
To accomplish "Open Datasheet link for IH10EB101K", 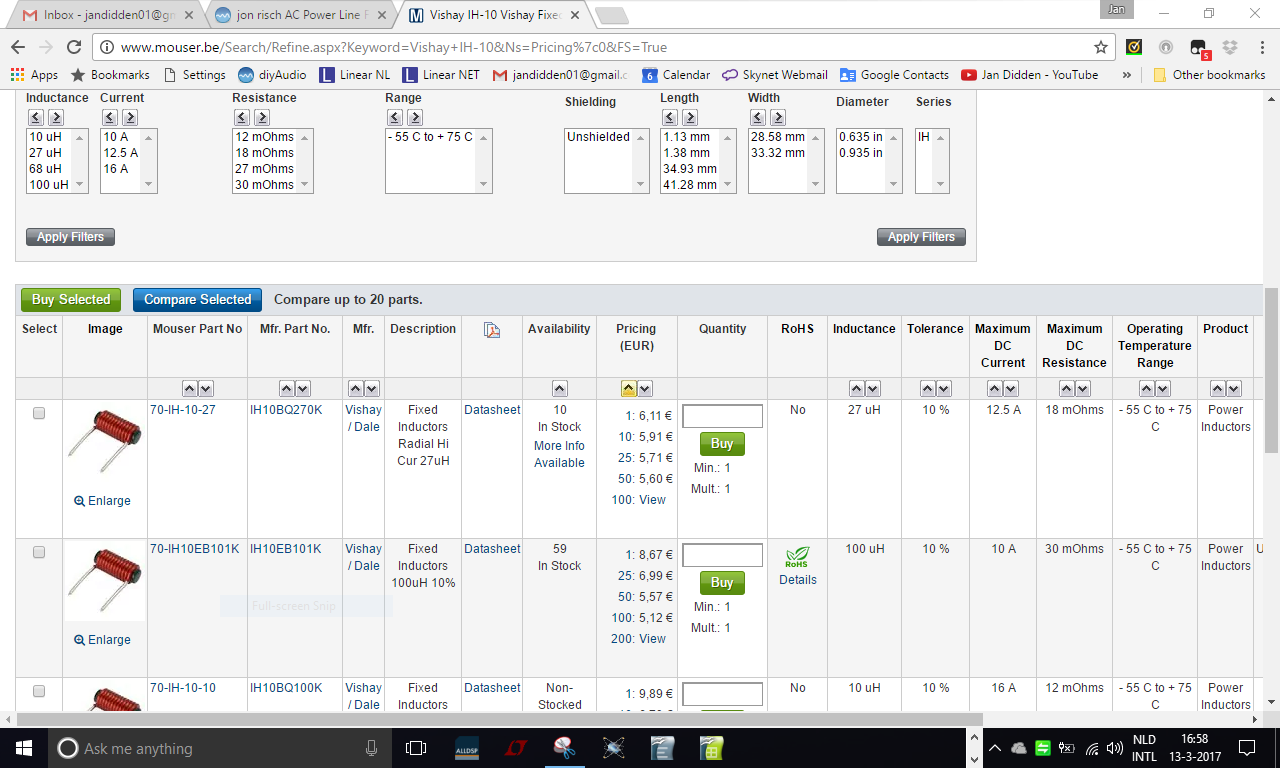I will tap(492, 549).
